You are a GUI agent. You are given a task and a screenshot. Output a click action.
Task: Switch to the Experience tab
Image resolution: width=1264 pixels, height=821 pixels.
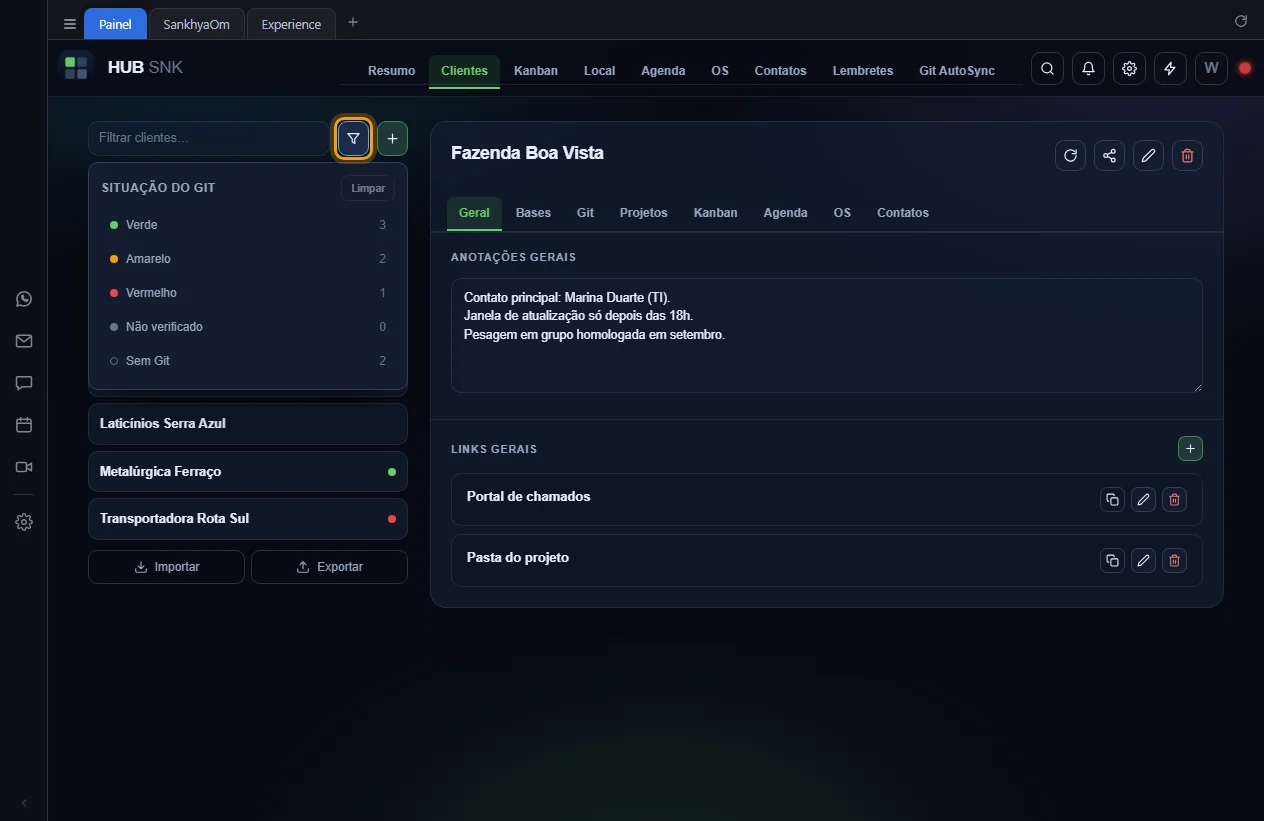point(291,24)
